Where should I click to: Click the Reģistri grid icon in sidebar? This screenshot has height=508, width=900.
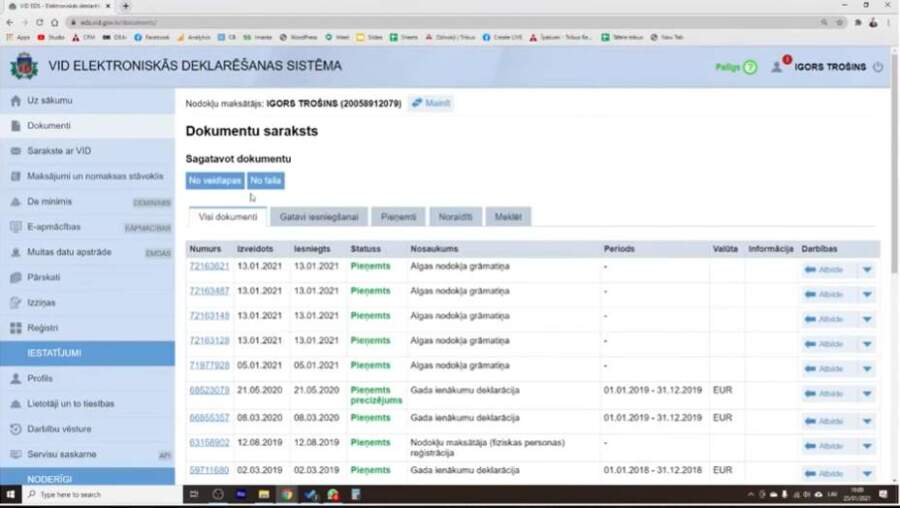[16, 327]
